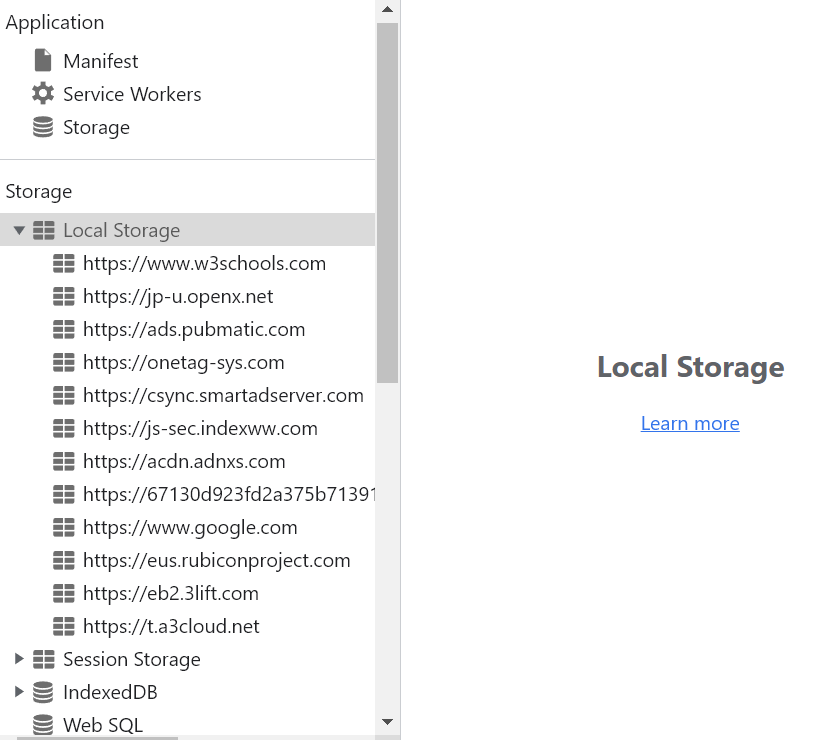
Task: Open https://ads.pubmatic.com local storage
Action: [194, 330]
